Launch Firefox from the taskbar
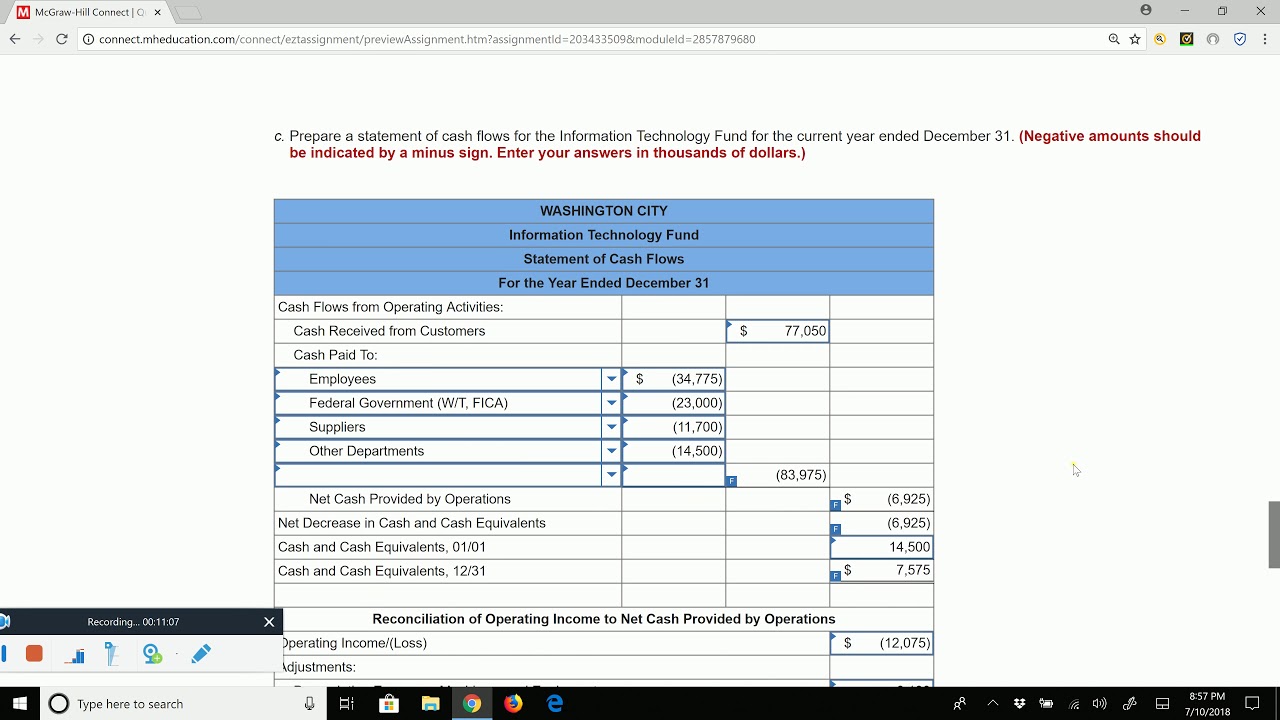The width and height of the screenshot is (1280, 720). pos(513,704)
